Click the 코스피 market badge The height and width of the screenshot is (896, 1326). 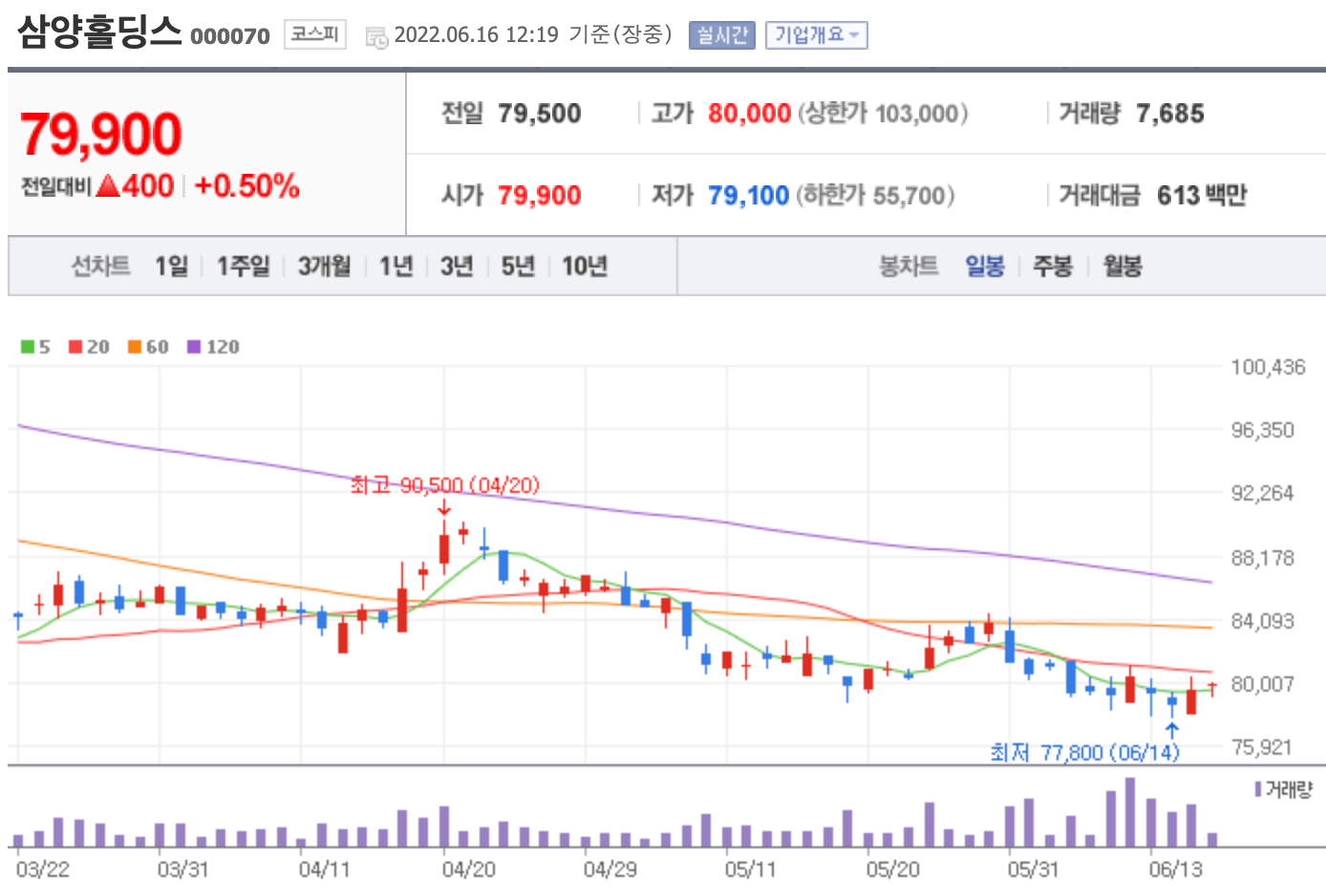(314, 34)
